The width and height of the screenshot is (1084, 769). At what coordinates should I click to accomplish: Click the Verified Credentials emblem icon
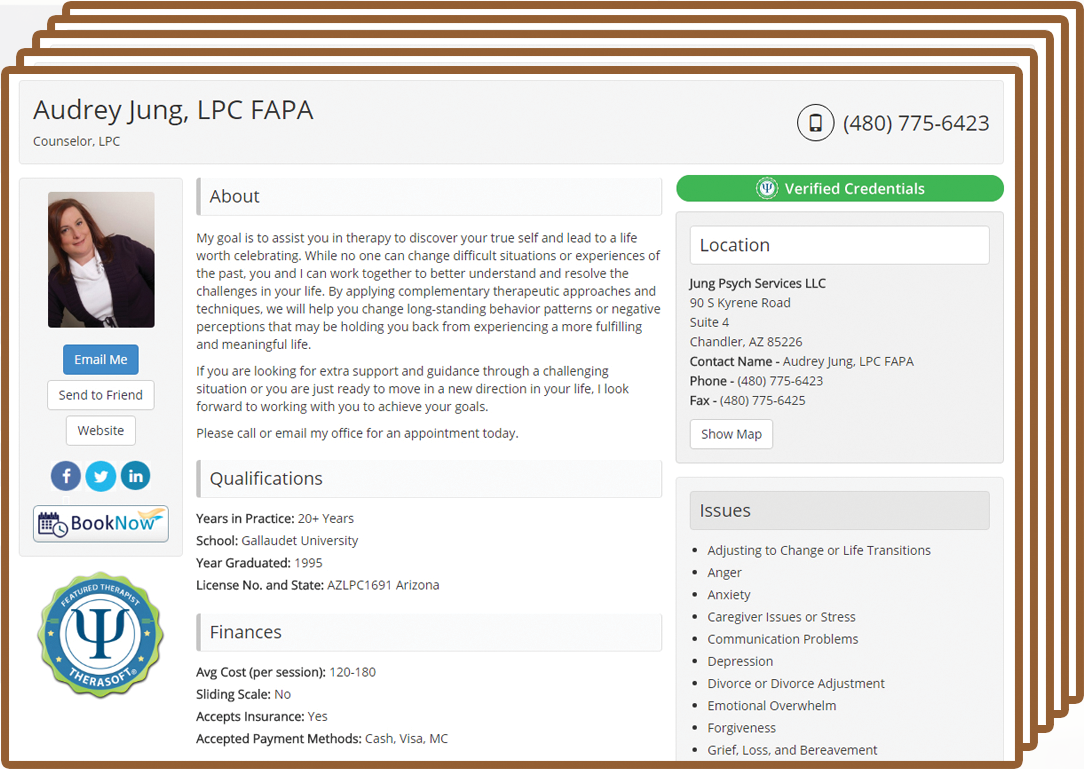pos(767,188)
